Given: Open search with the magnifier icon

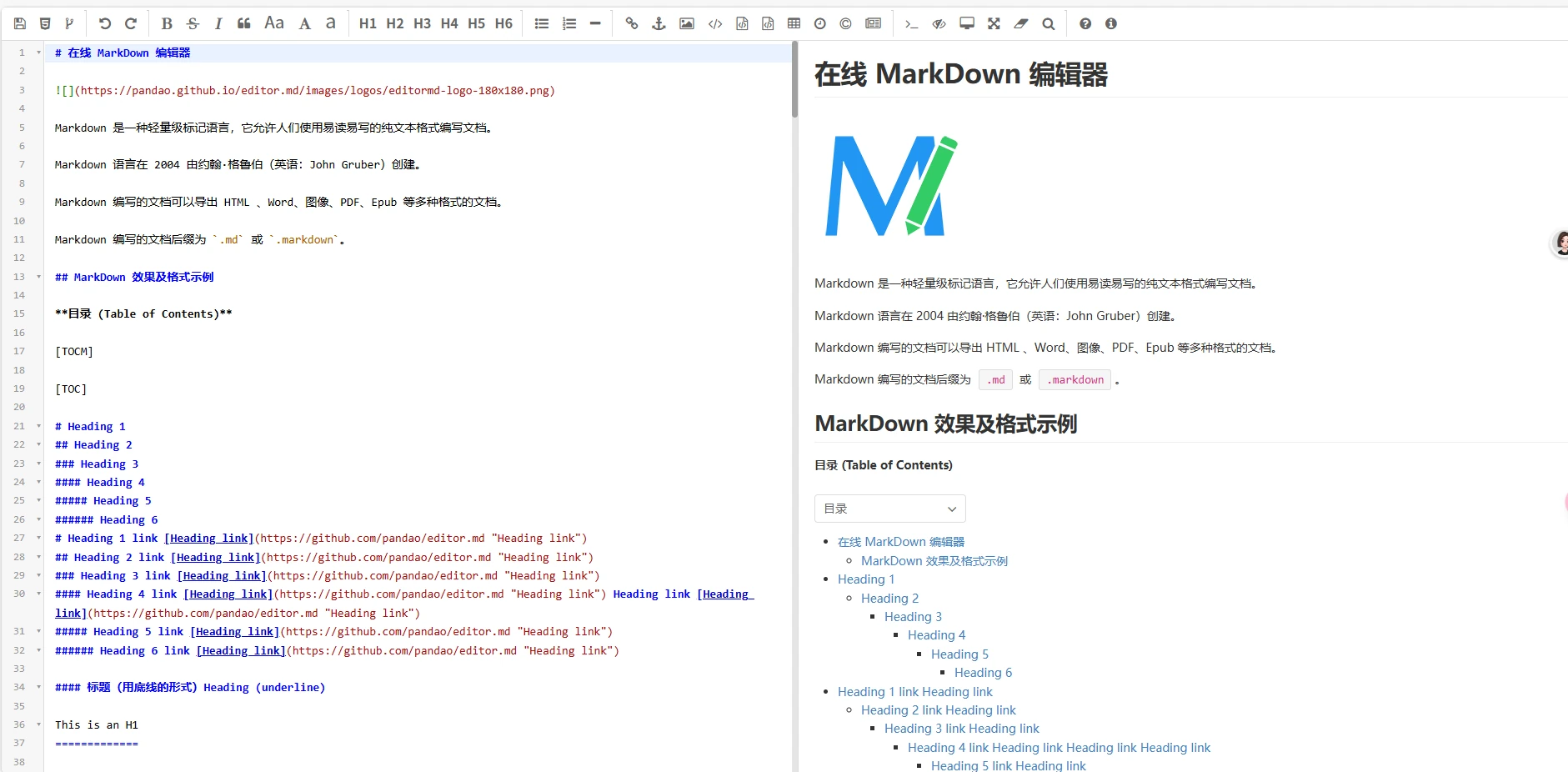Looking at the screenshot, I should 1049,23.
